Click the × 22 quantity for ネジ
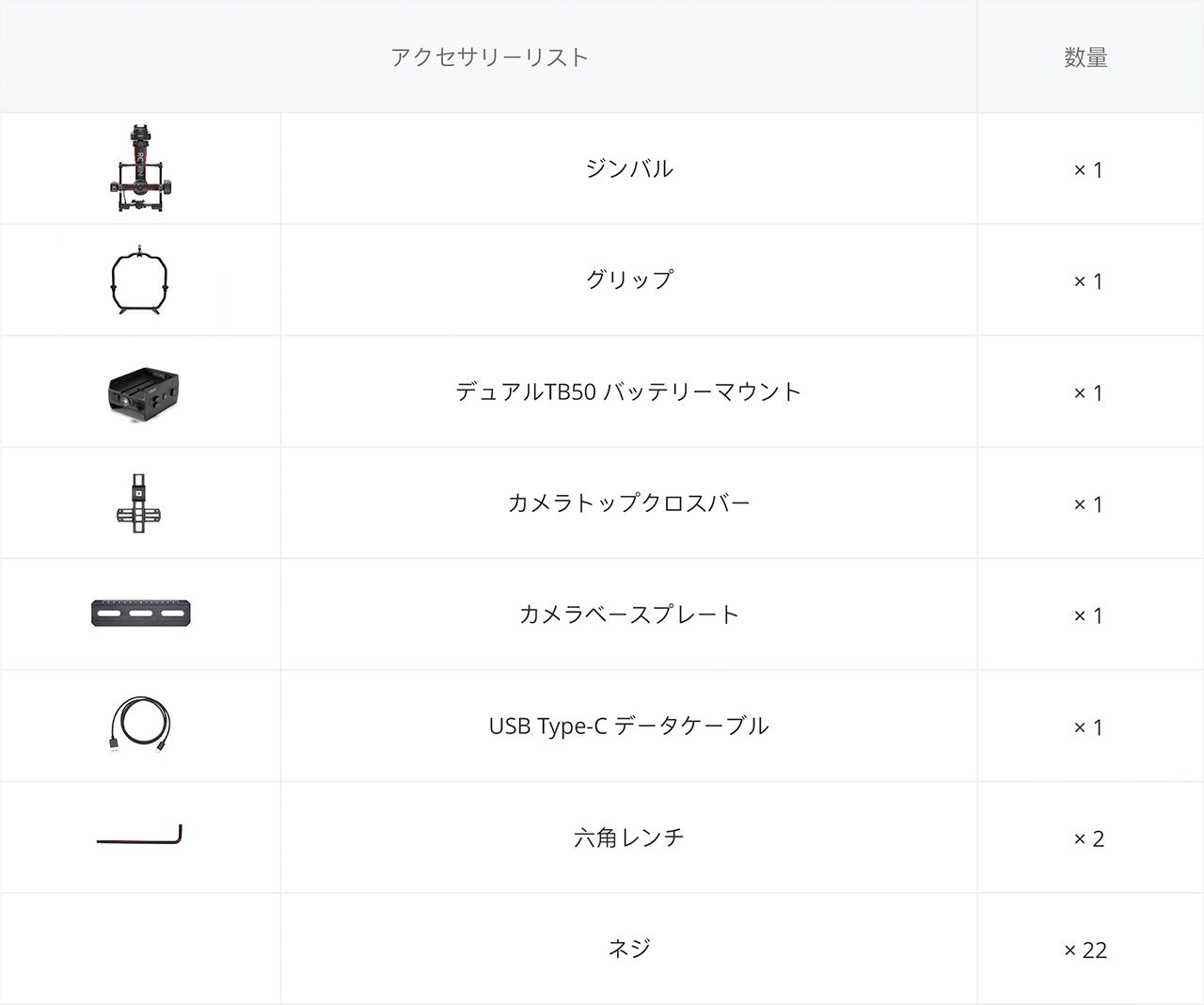 click(1085, 950)
